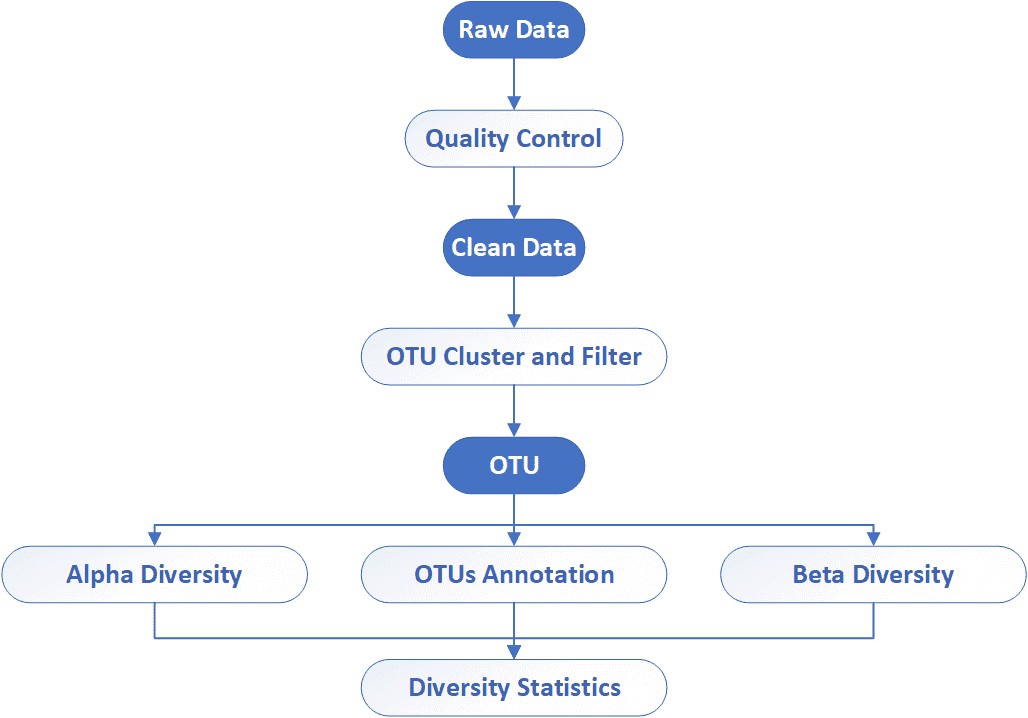Click the Raw Data node

[x=513, y=28]
